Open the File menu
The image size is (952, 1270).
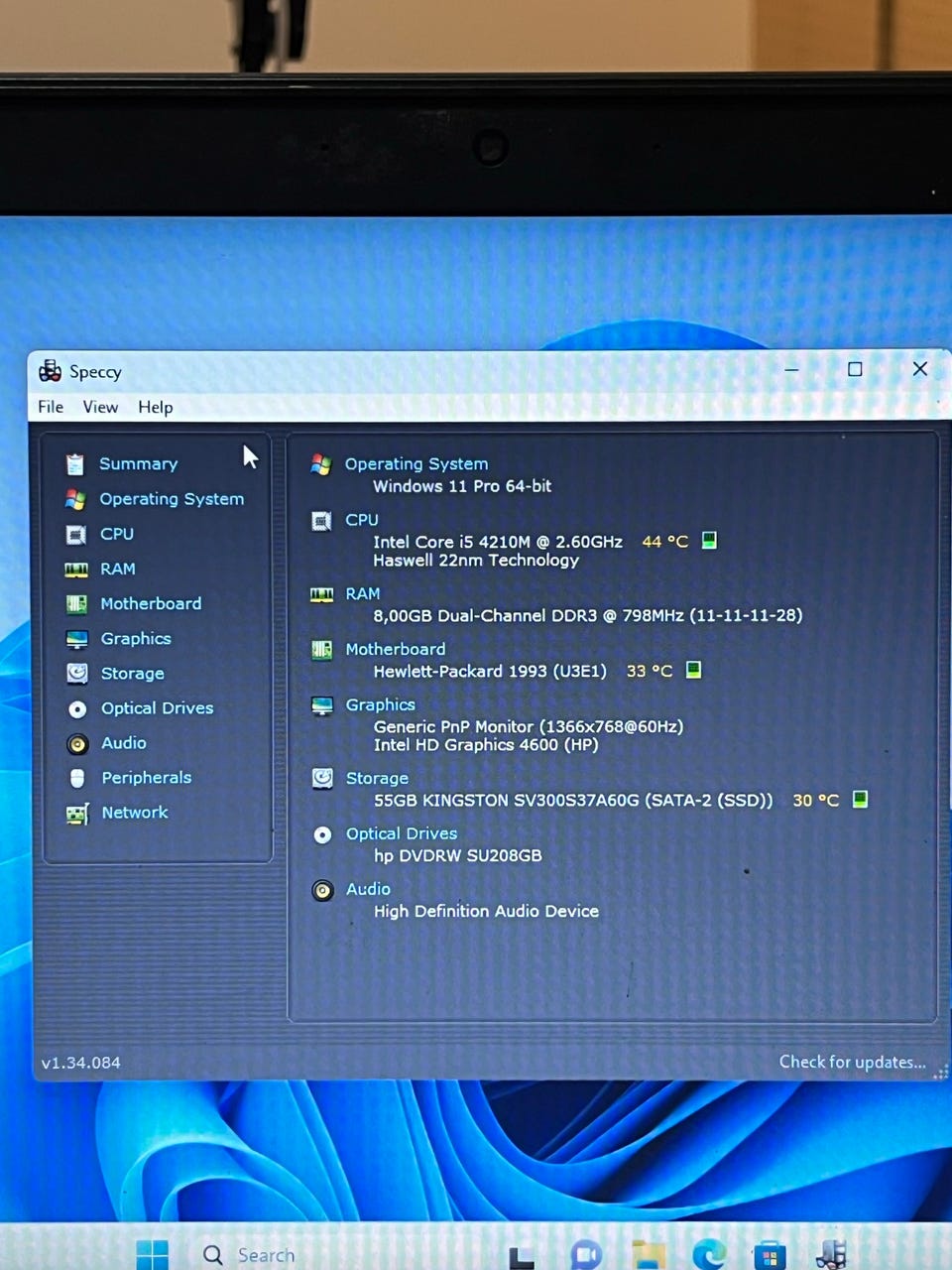coord(51,407)
